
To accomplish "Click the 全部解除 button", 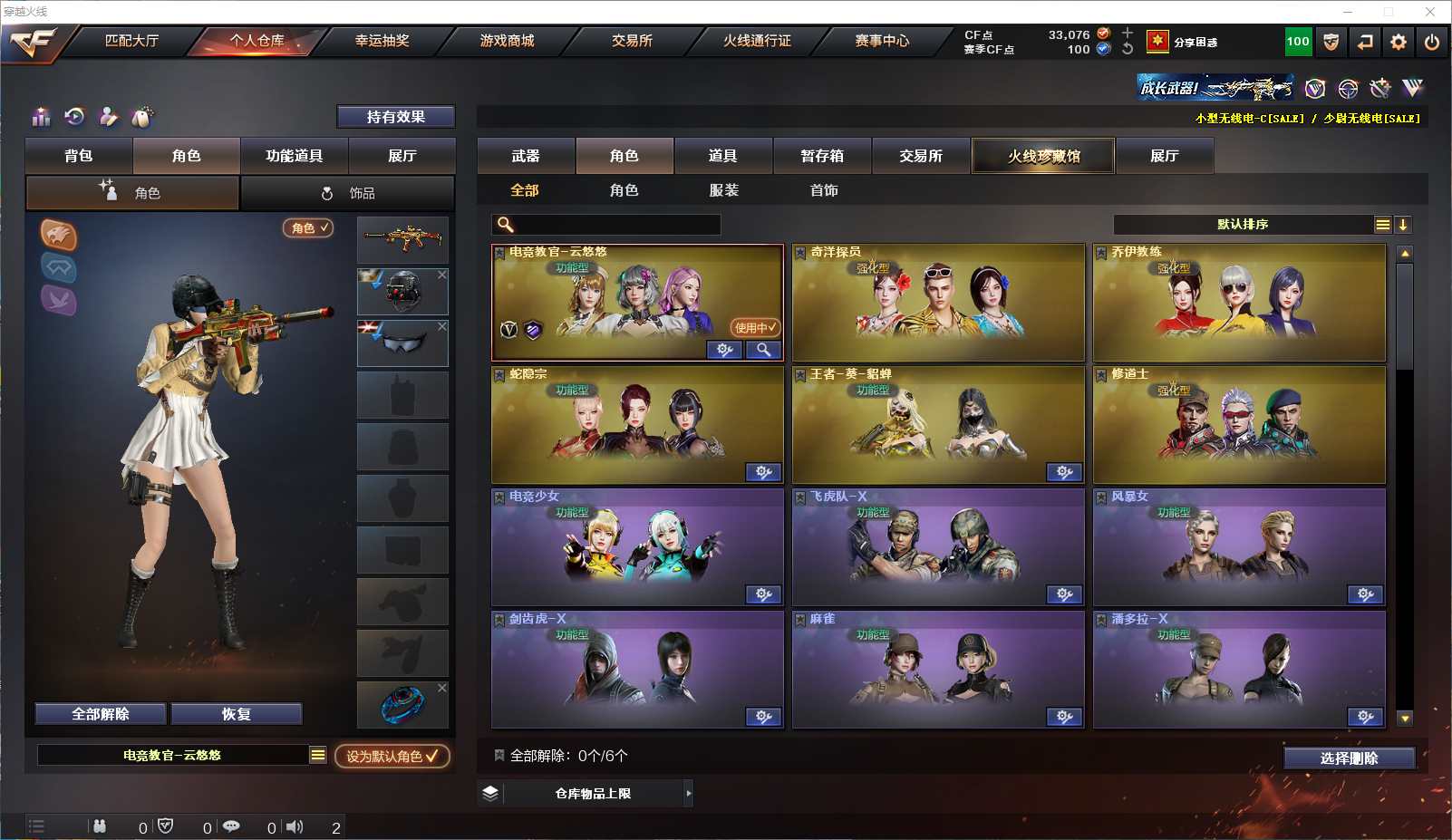I will [101, 714].
